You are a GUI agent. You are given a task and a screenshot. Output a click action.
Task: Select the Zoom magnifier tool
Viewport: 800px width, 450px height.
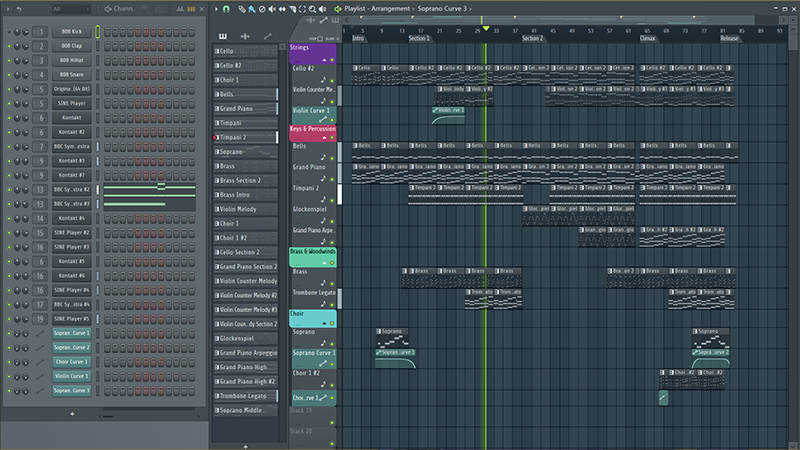point(312,9)
